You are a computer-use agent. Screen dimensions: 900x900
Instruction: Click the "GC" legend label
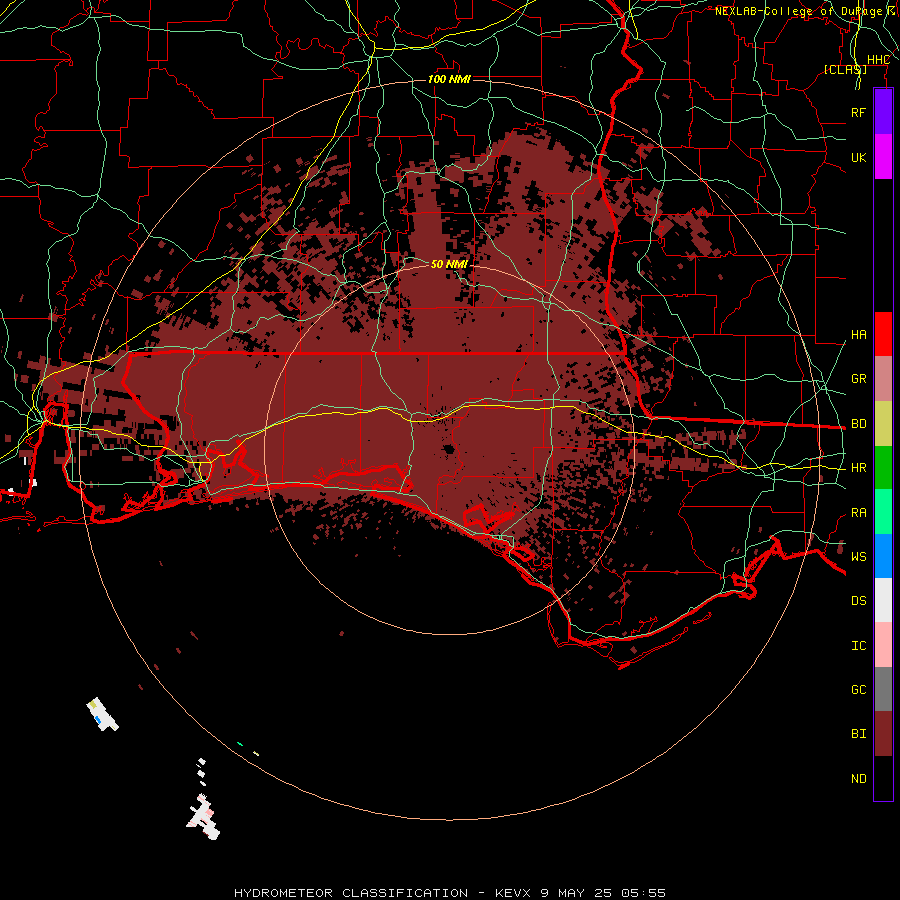[x=858, y=690]
